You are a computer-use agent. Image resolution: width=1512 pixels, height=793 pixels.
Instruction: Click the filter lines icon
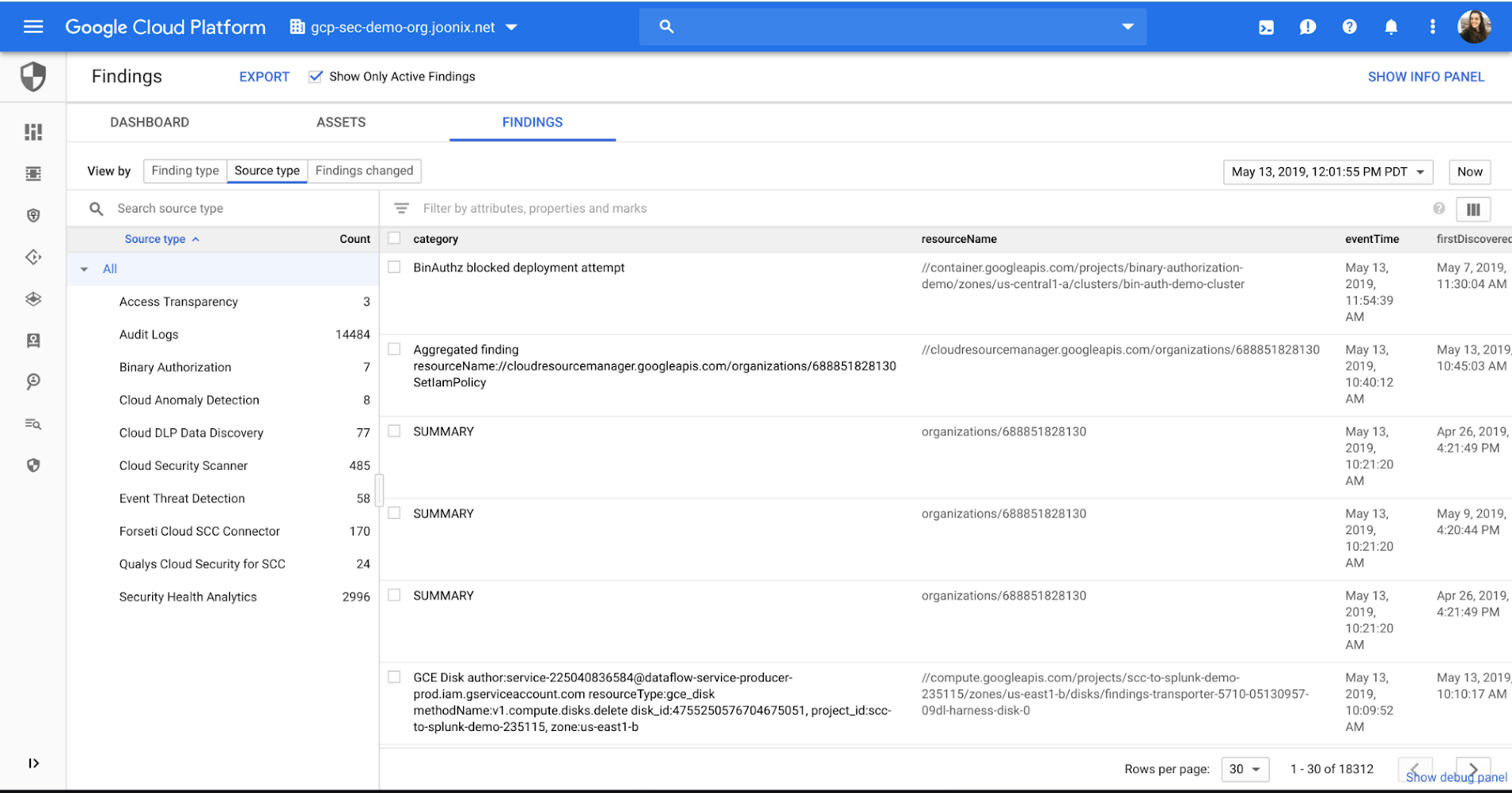pos(402,209)
